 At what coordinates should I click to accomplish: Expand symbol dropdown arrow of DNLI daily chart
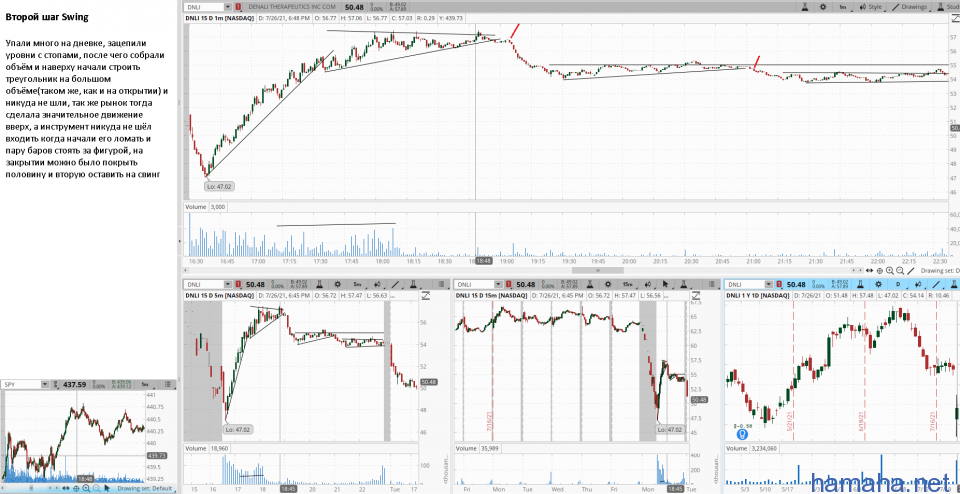(x=769, y=284)
